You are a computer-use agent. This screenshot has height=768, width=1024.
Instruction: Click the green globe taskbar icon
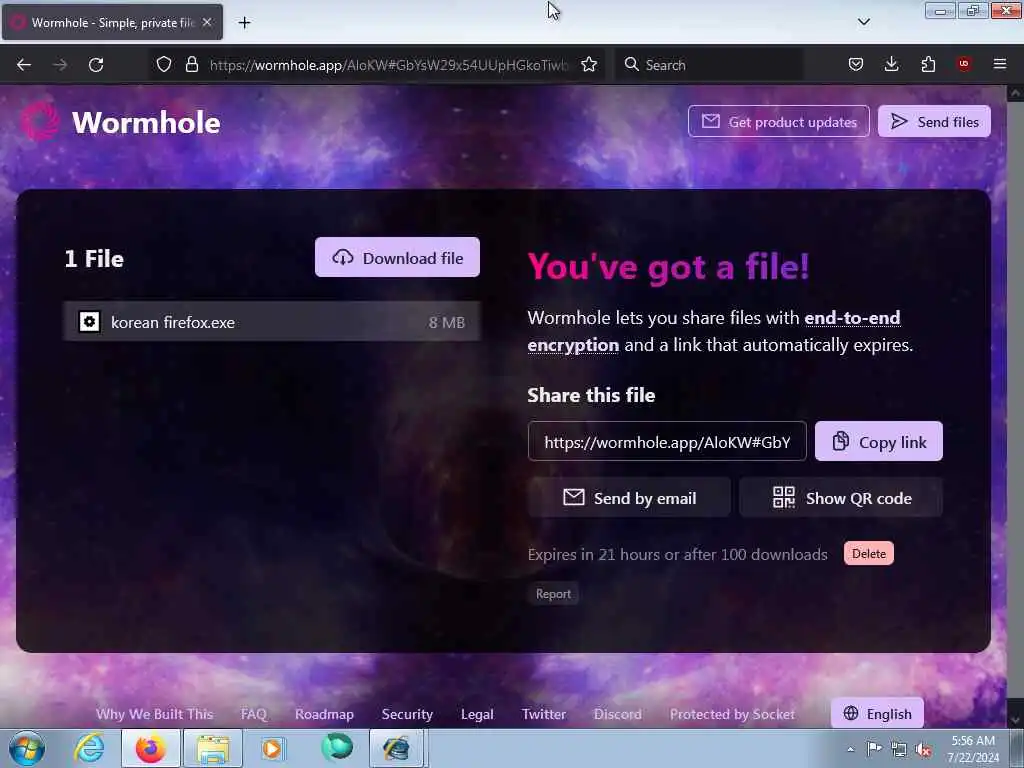(x=336, y=748)
